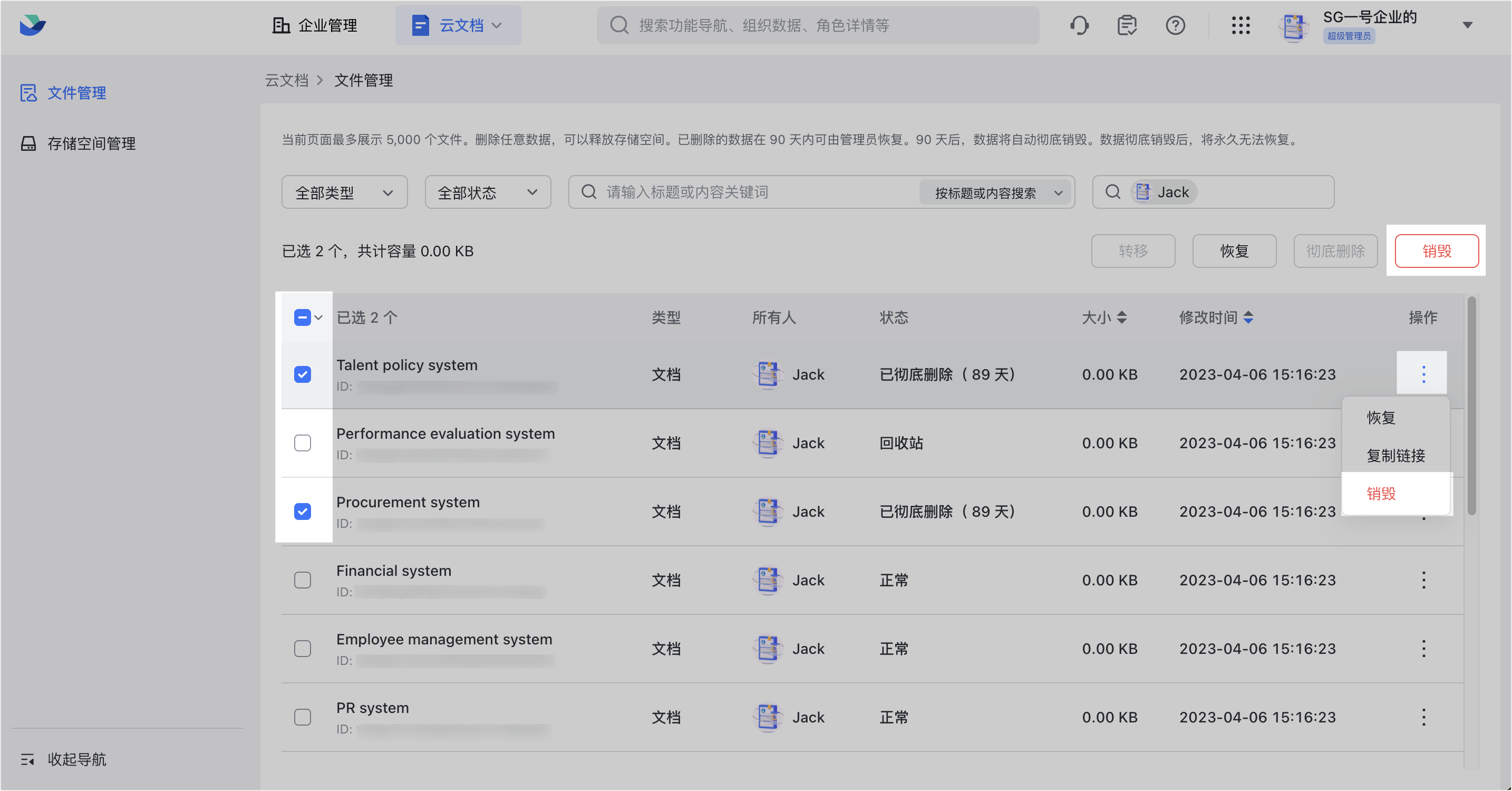Sort the table by 修改时间 column arrows
This screenshot has height=791, width=1512.
coord(1248,317)
